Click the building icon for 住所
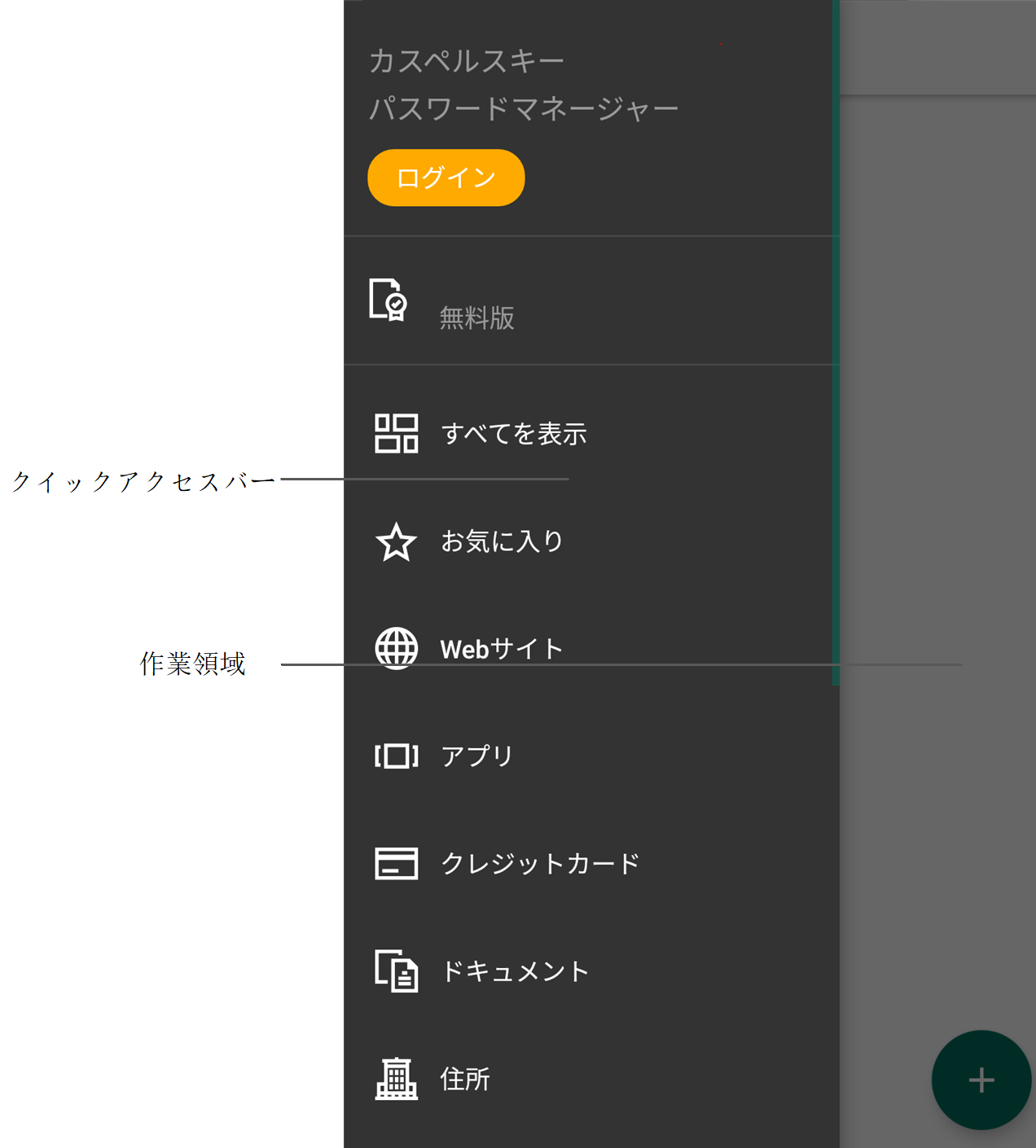1036x1148 pixels. tap(396, 1079)
